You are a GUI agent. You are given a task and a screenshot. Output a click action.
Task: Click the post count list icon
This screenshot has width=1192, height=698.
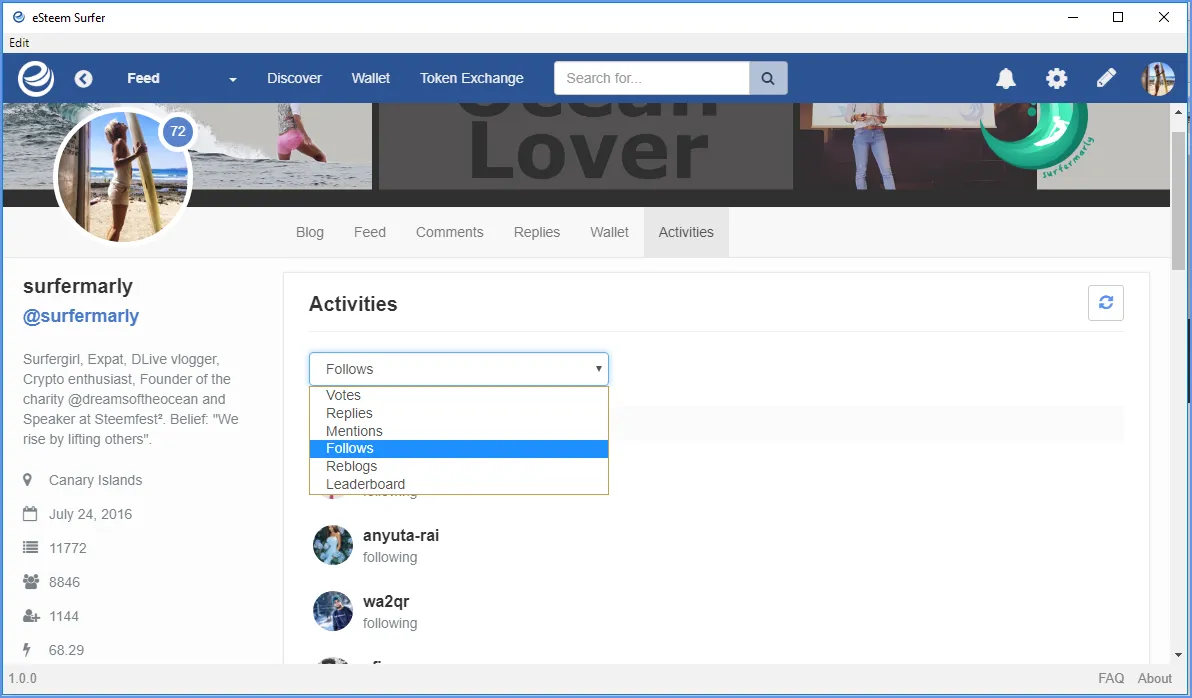pyautogui.click(x=30, y=547)
